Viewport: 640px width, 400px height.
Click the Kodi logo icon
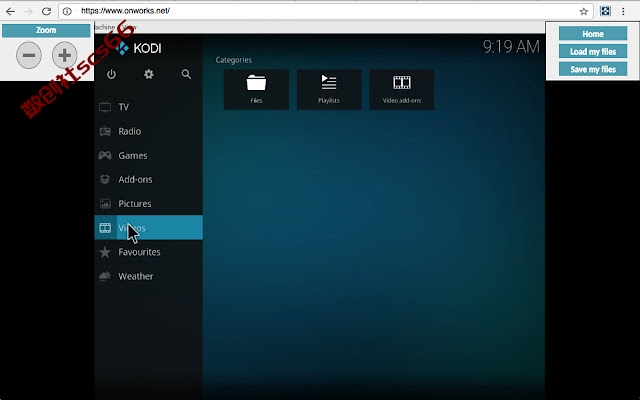click(x=122, y=48)
